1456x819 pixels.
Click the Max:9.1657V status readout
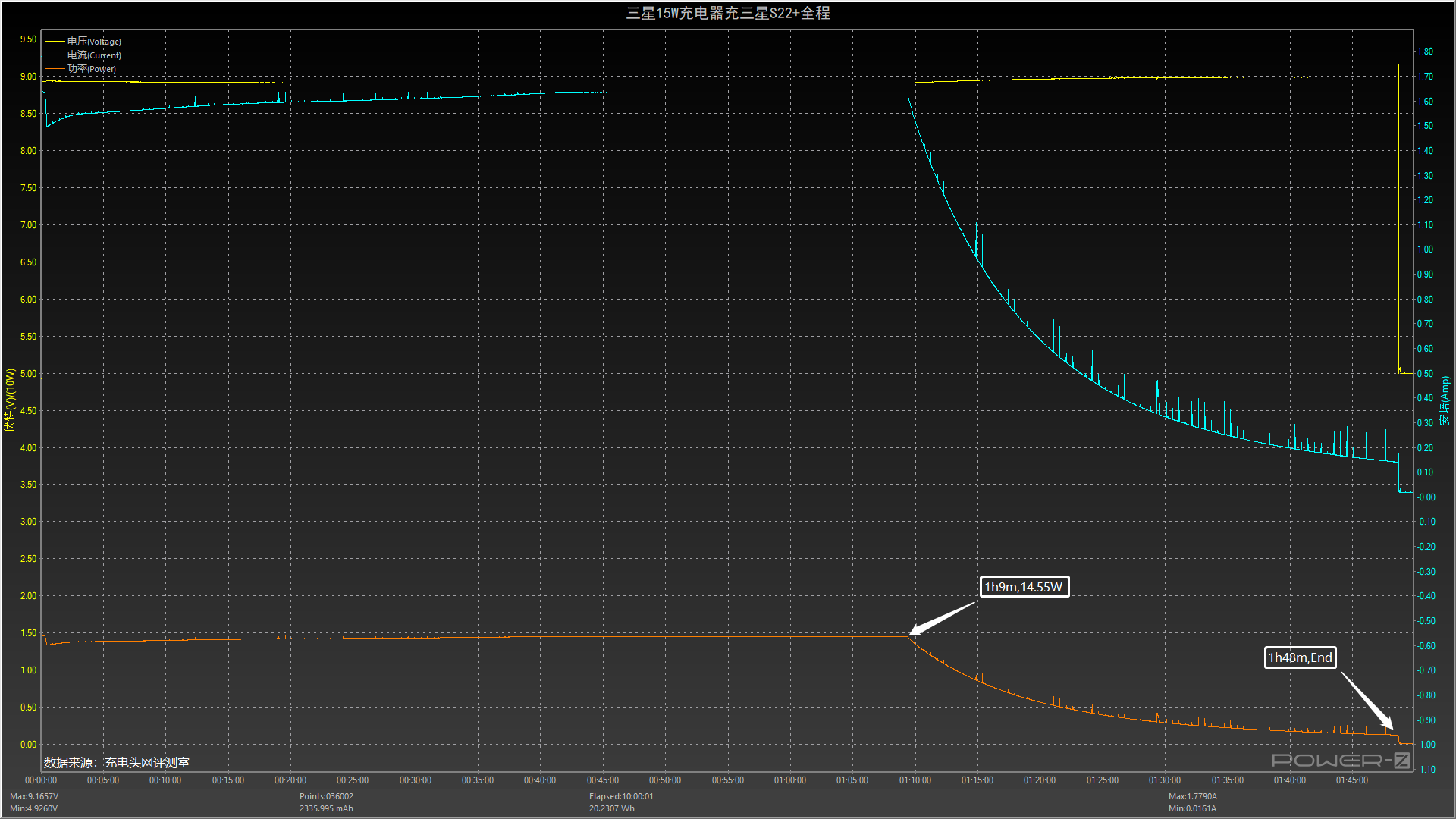[34, 796]
